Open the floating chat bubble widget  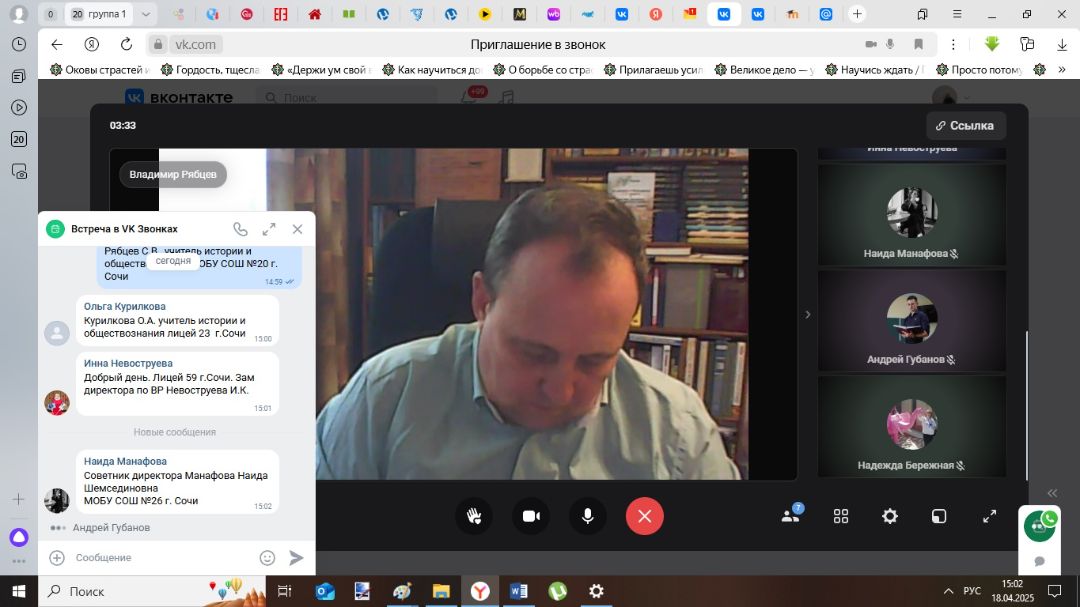click(1039, 561)
